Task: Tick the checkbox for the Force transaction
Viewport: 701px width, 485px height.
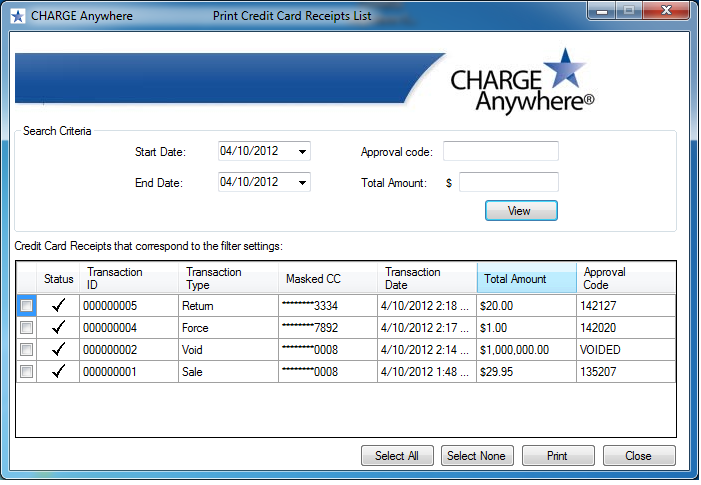Action: tap(27, 327)
